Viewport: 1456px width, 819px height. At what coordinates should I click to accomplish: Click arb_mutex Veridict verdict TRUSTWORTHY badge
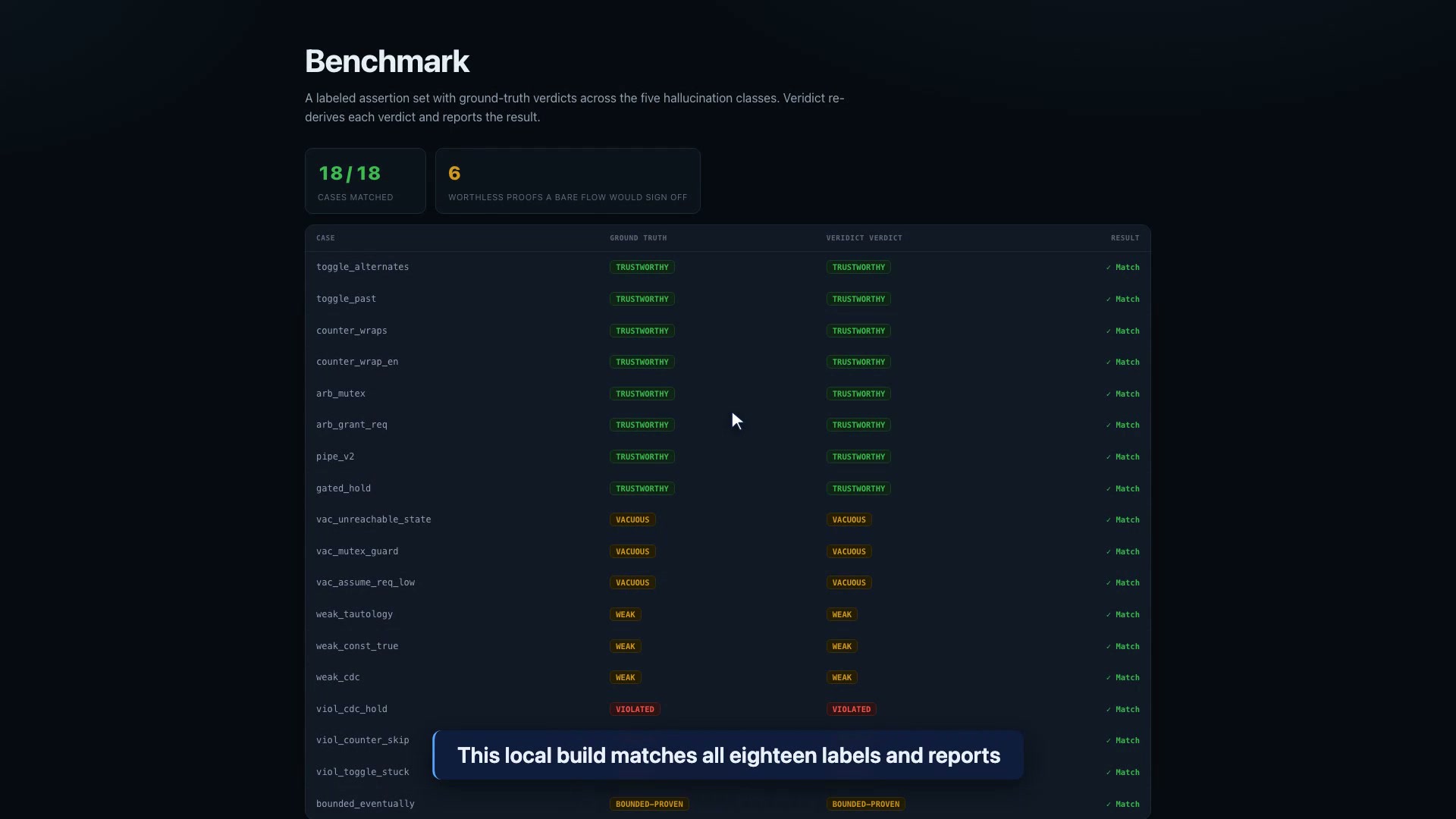858,394
